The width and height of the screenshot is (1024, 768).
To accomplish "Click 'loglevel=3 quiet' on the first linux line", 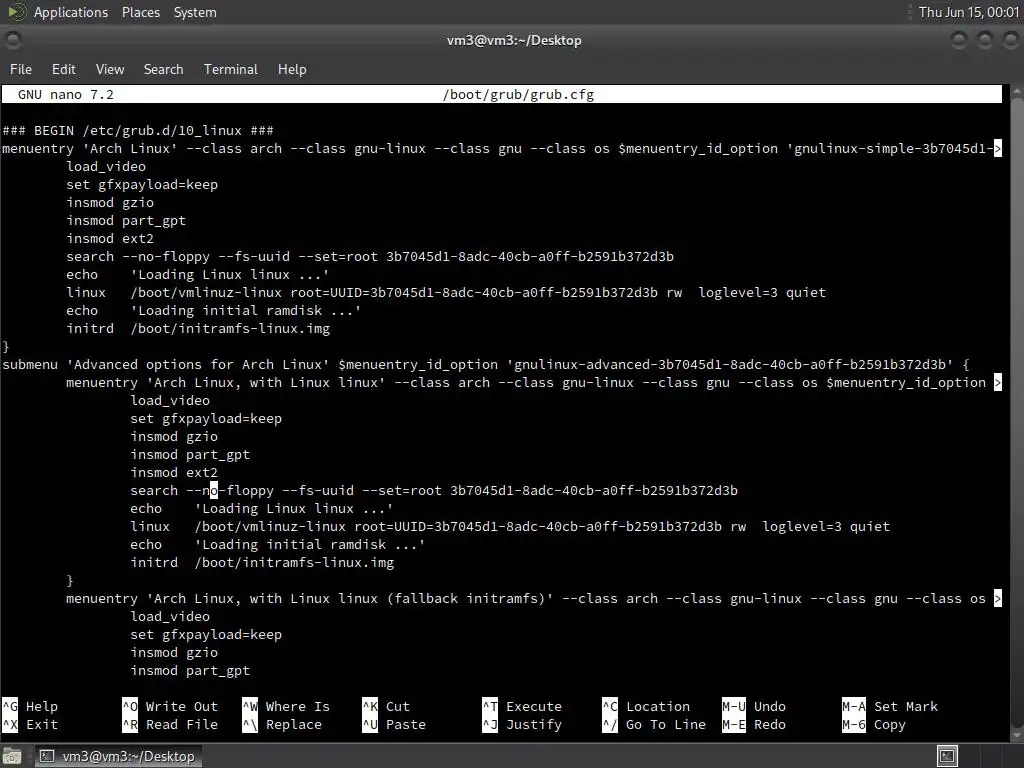I will tap(762, 293).
